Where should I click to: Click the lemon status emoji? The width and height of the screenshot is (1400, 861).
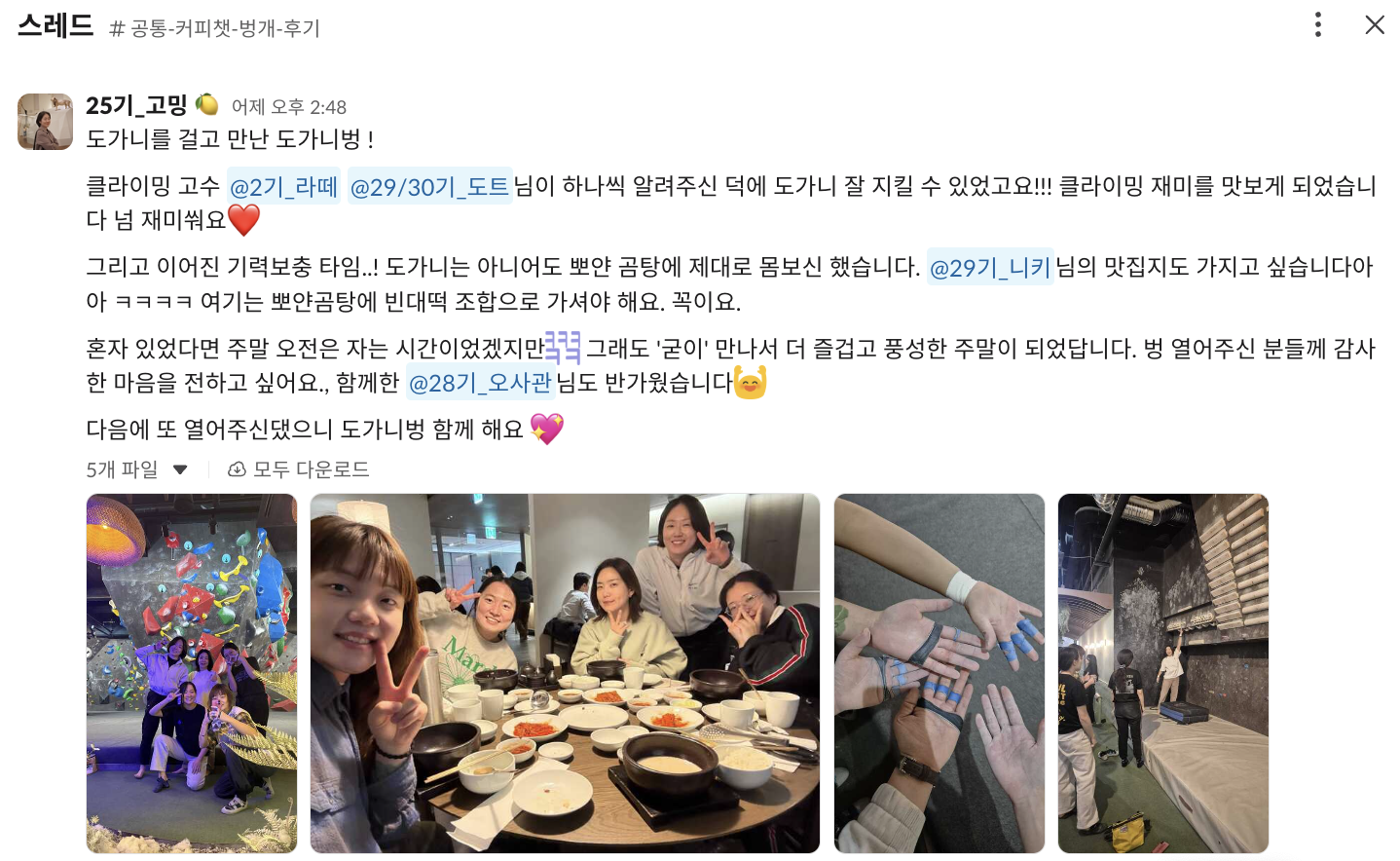(x=206, y=104)
